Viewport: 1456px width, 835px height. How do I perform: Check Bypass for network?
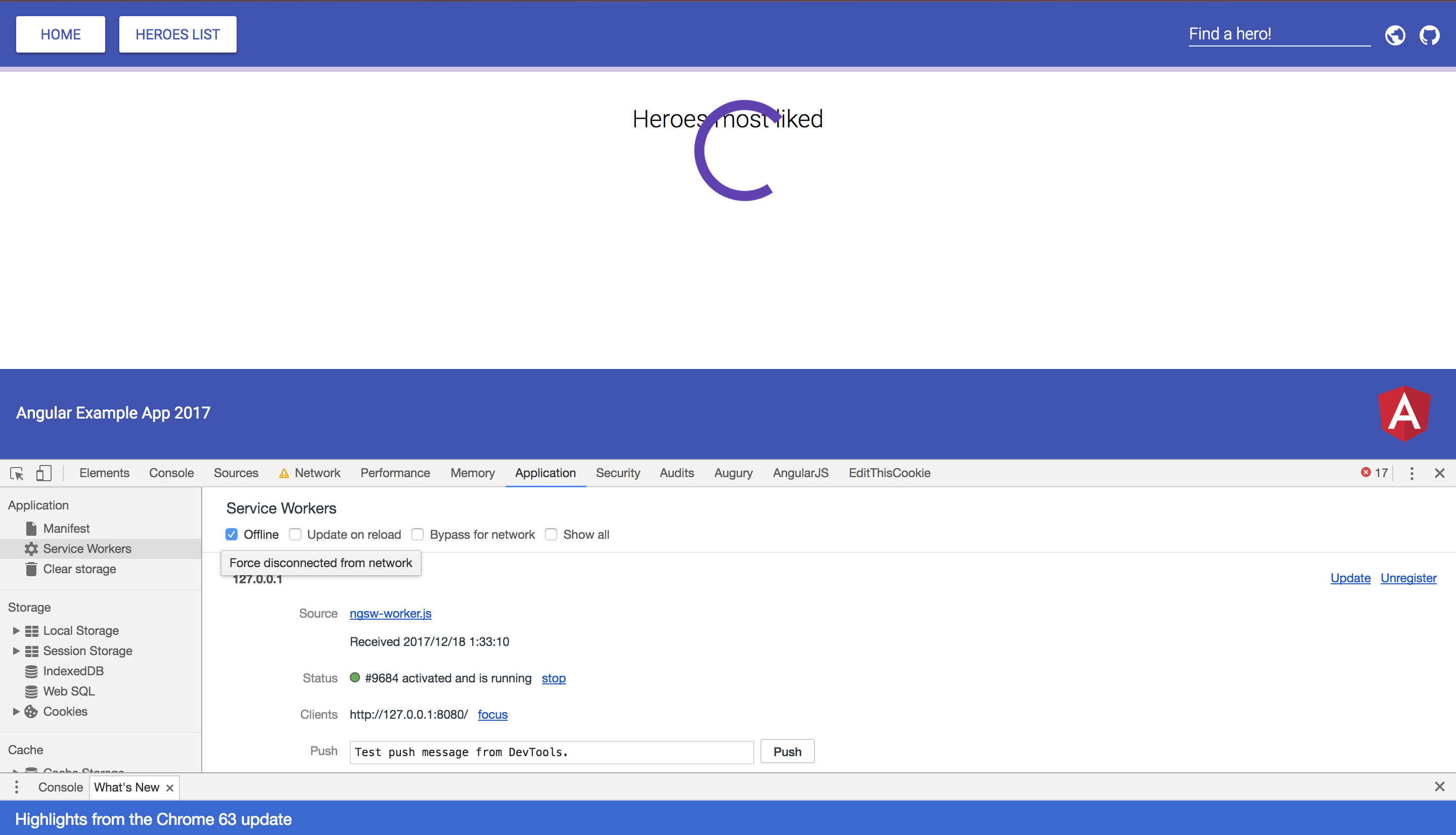(x=418, y=534)
